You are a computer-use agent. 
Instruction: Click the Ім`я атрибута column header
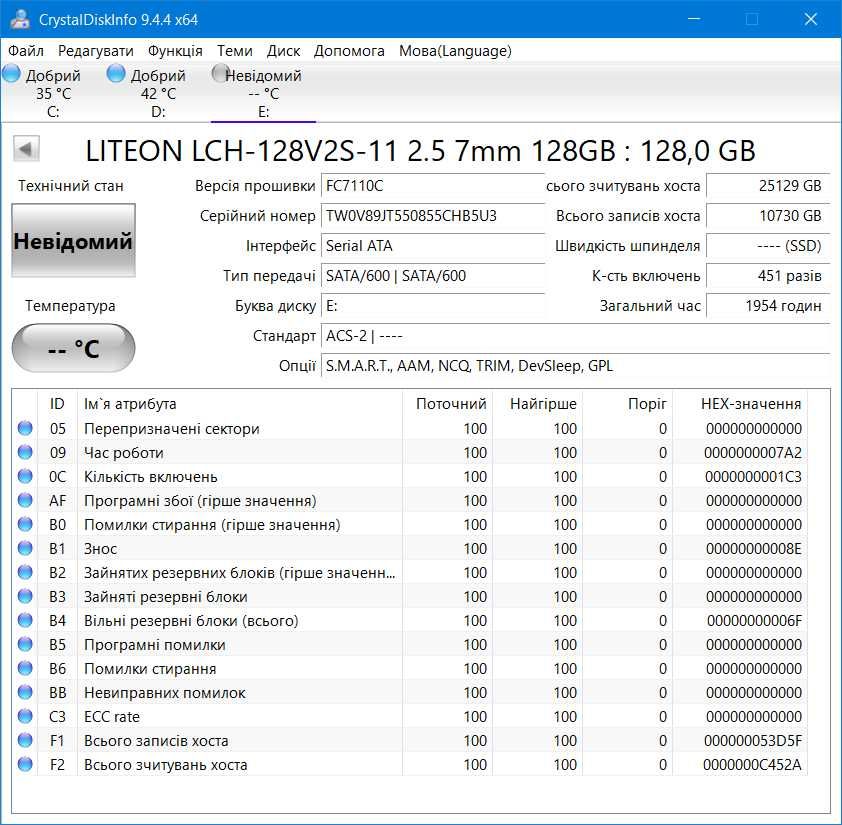239,403
